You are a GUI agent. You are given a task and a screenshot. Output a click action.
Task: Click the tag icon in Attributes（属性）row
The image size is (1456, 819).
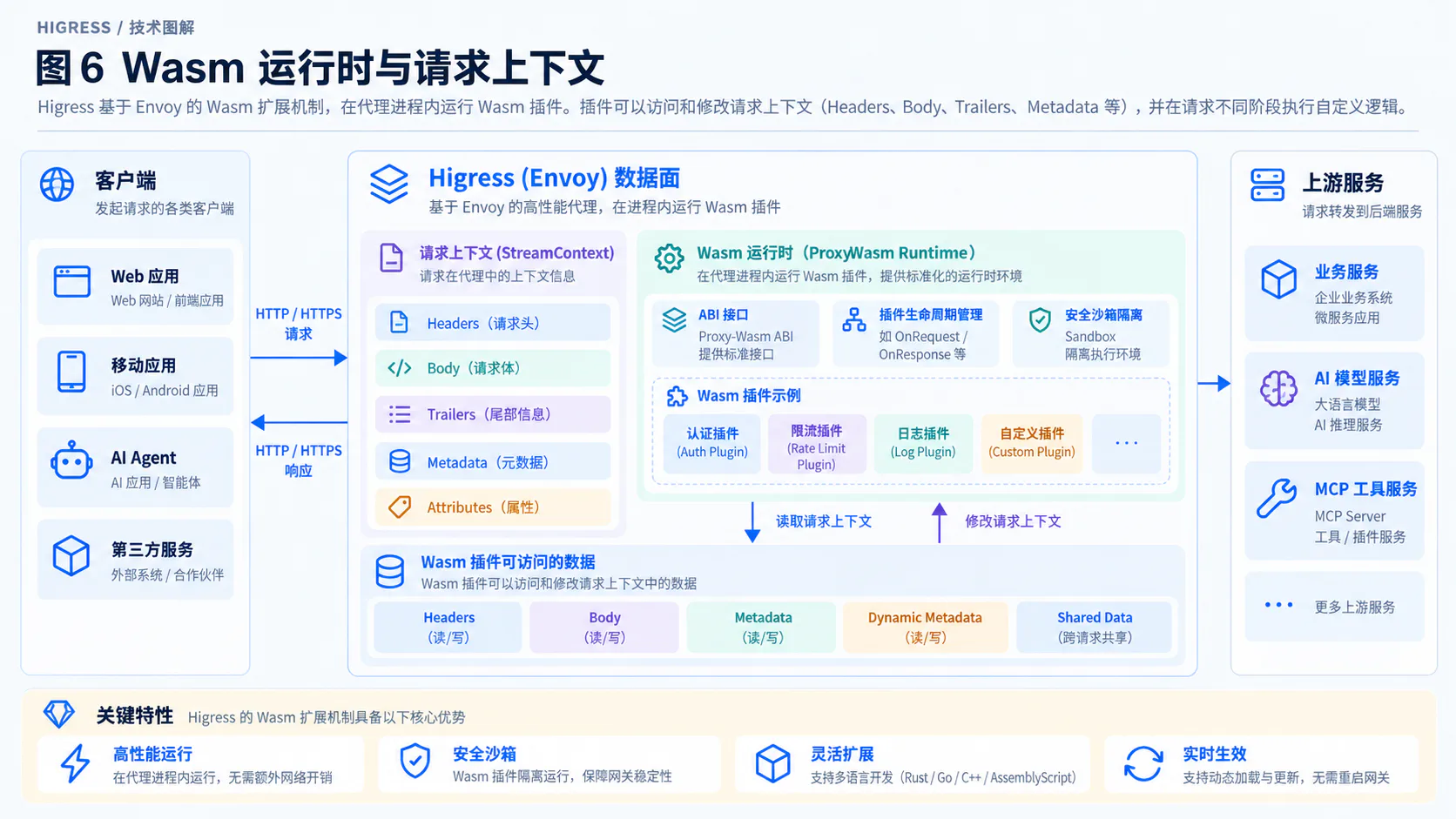[400, 507]
